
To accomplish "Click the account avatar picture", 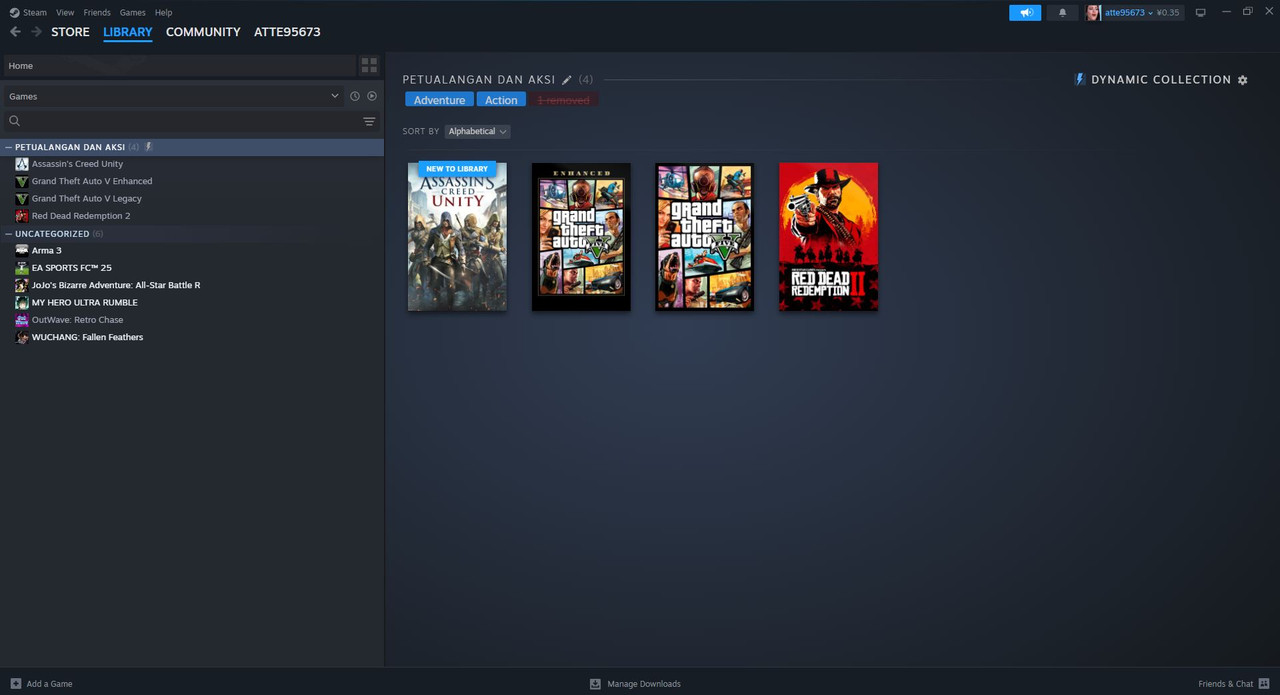I will point(1093,13).
